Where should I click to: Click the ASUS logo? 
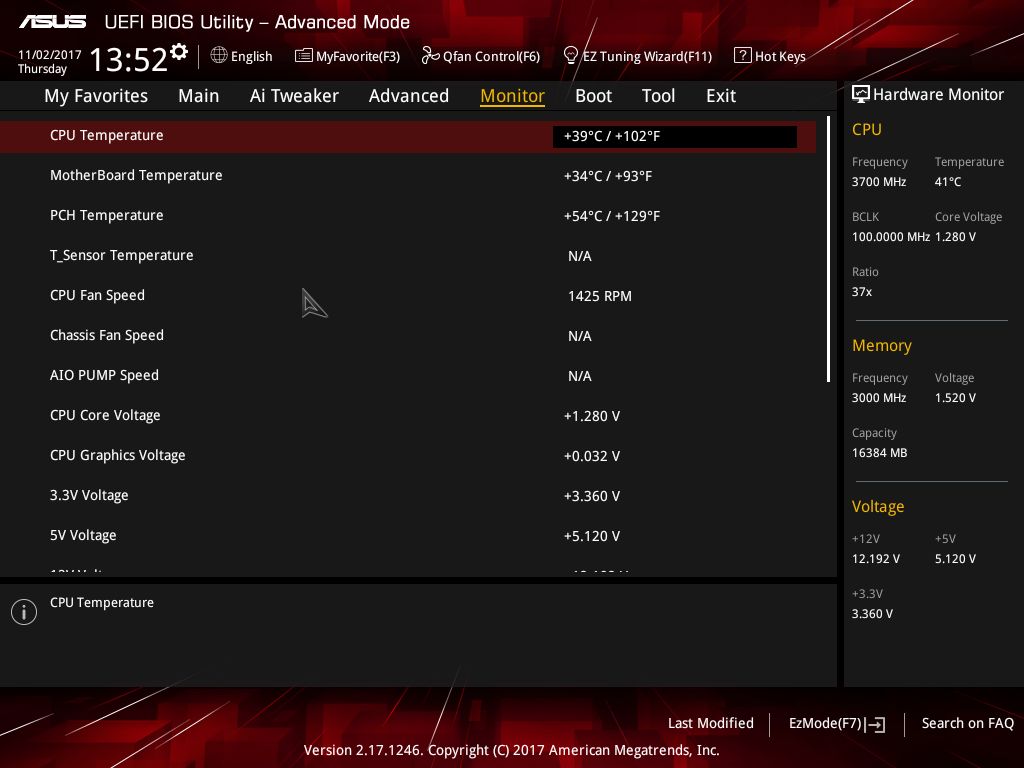[x=52, y=22]
